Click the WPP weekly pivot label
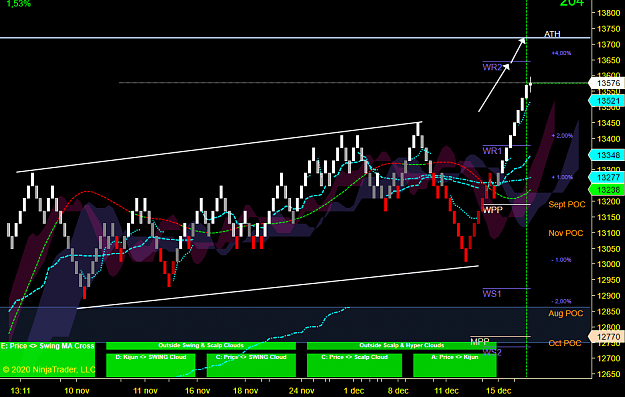The height and width of the screenshot is (397, 625). tap(493, 210)
